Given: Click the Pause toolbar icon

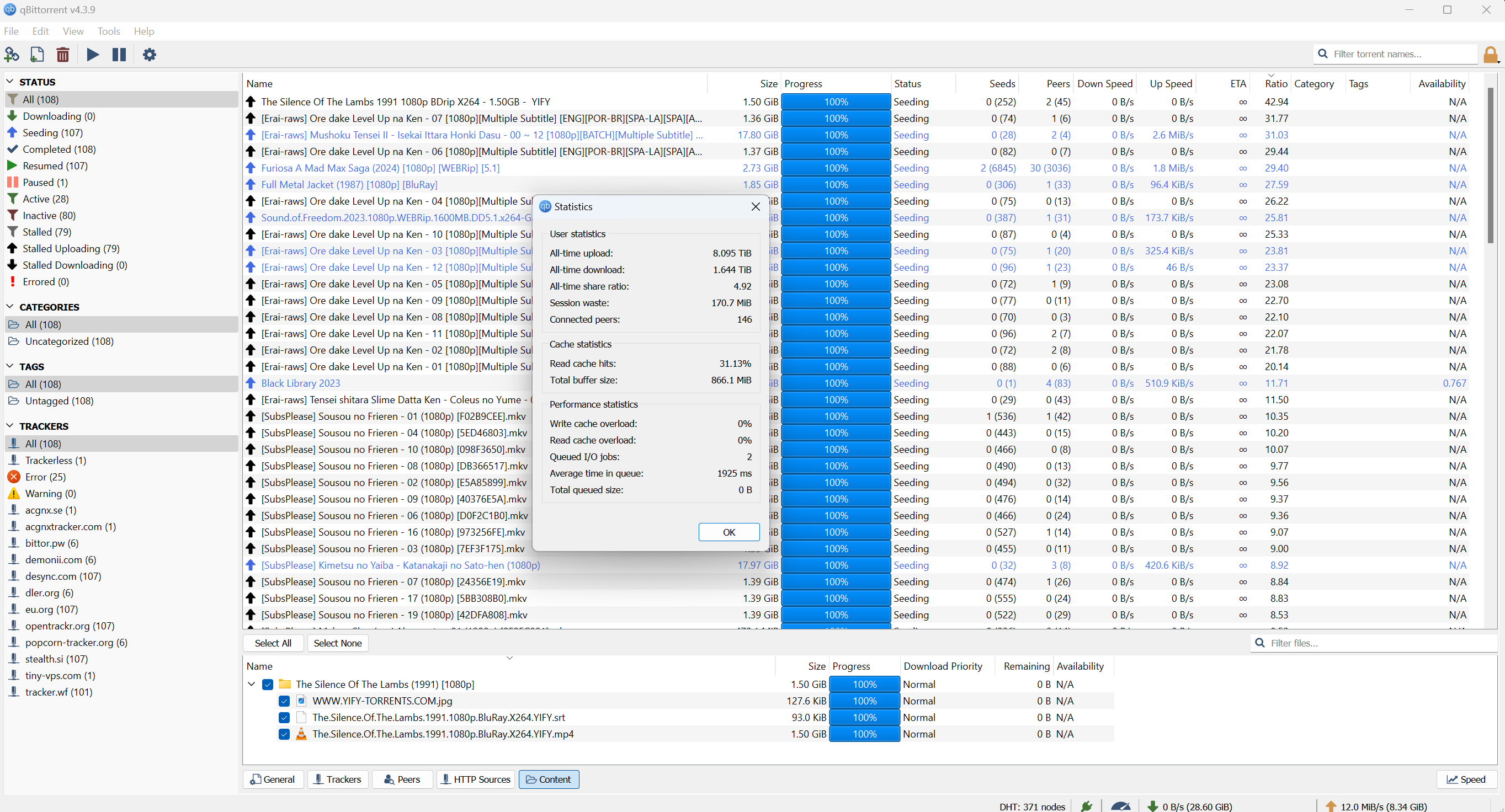Looking at the screenshot, I should pyautogui.click(x=119, y=54).
